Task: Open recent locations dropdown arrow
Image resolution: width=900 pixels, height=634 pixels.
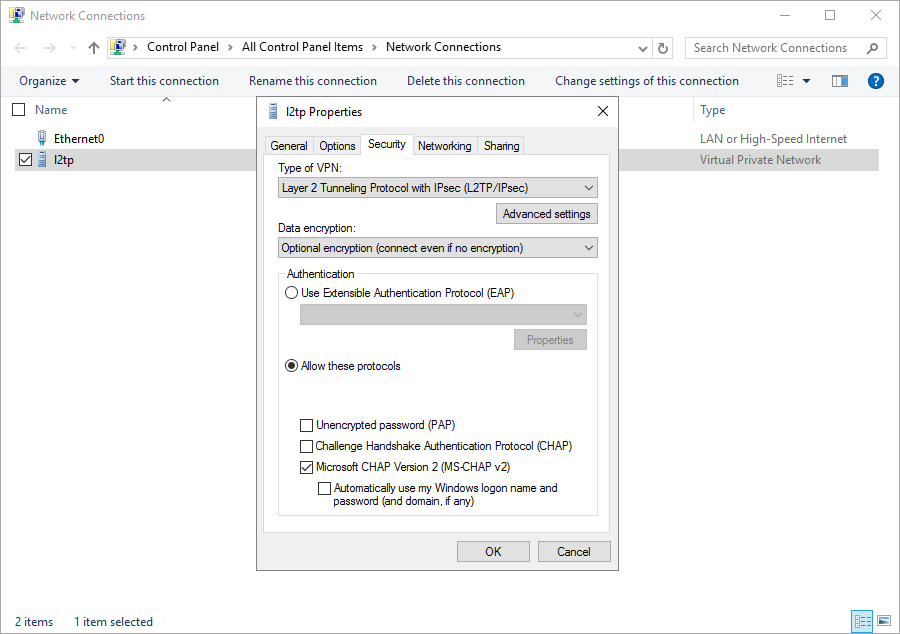Action: pos(73,48)
